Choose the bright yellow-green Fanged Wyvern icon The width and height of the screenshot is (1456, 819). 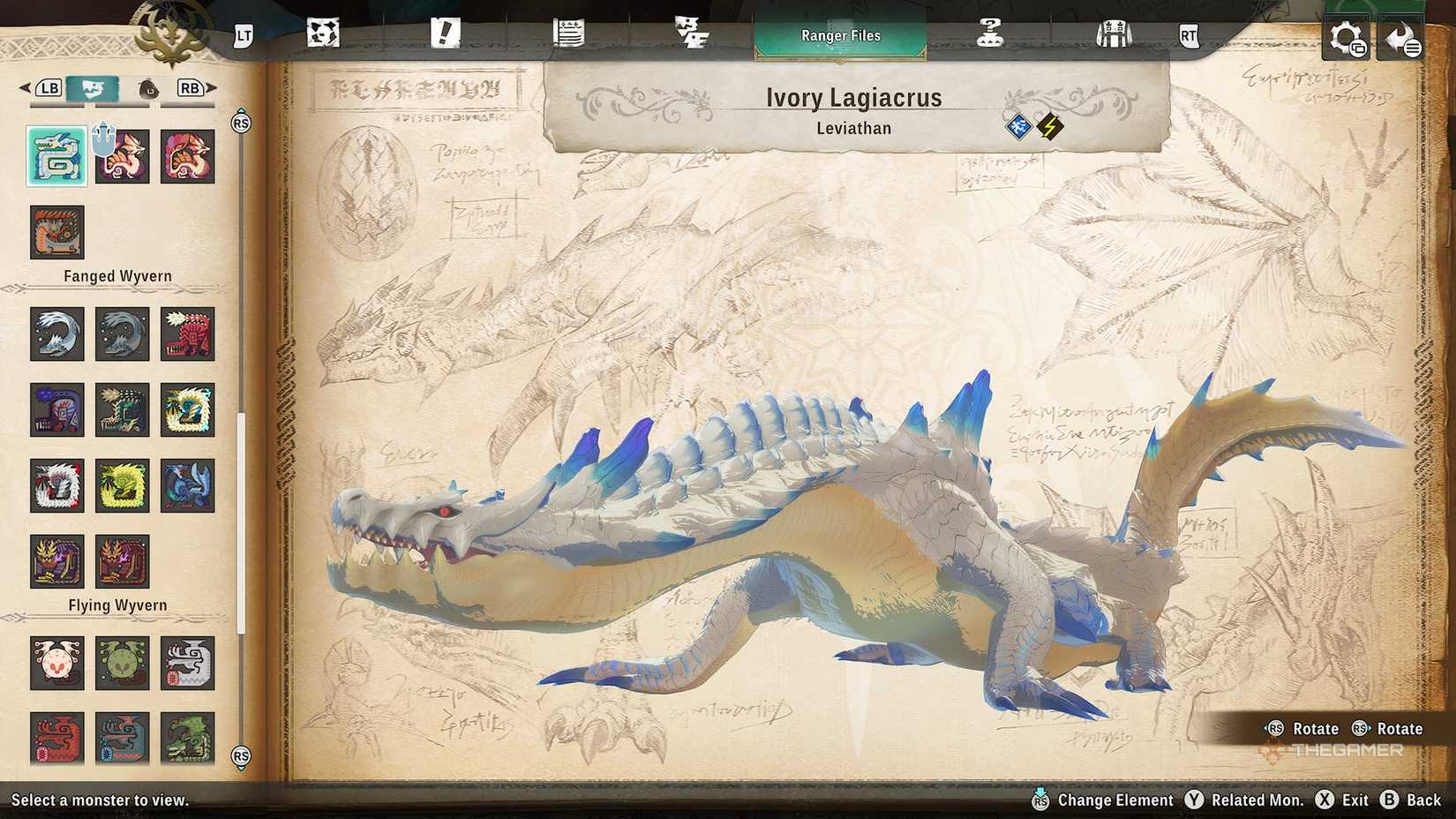coord(123,485)
